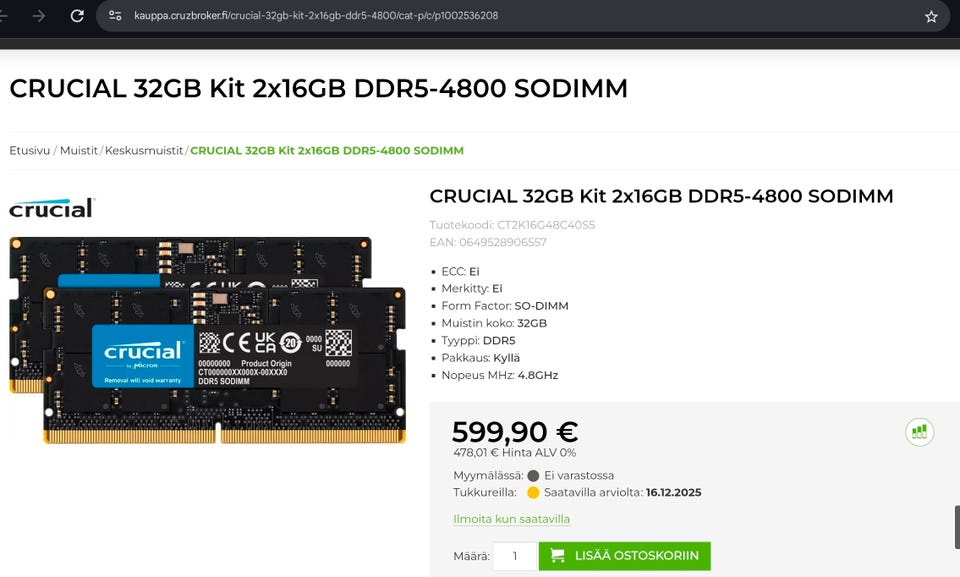Click the gray Ei varastossa stock indicator
This screenshot has width=960, height=577.
coord(533,475)
